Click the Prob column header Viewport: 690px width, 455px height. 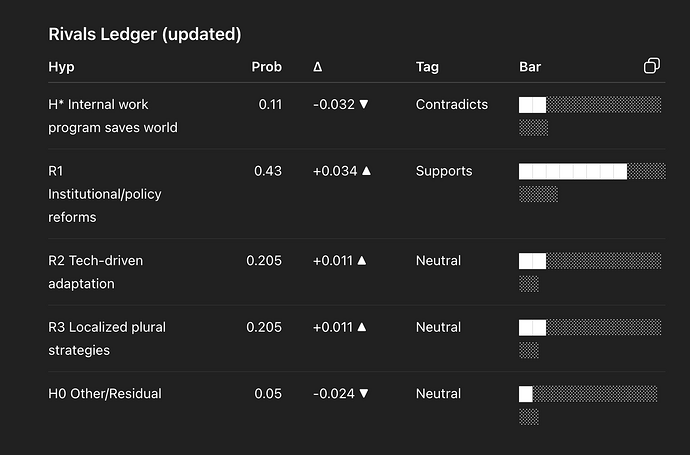tap(266, 67)
